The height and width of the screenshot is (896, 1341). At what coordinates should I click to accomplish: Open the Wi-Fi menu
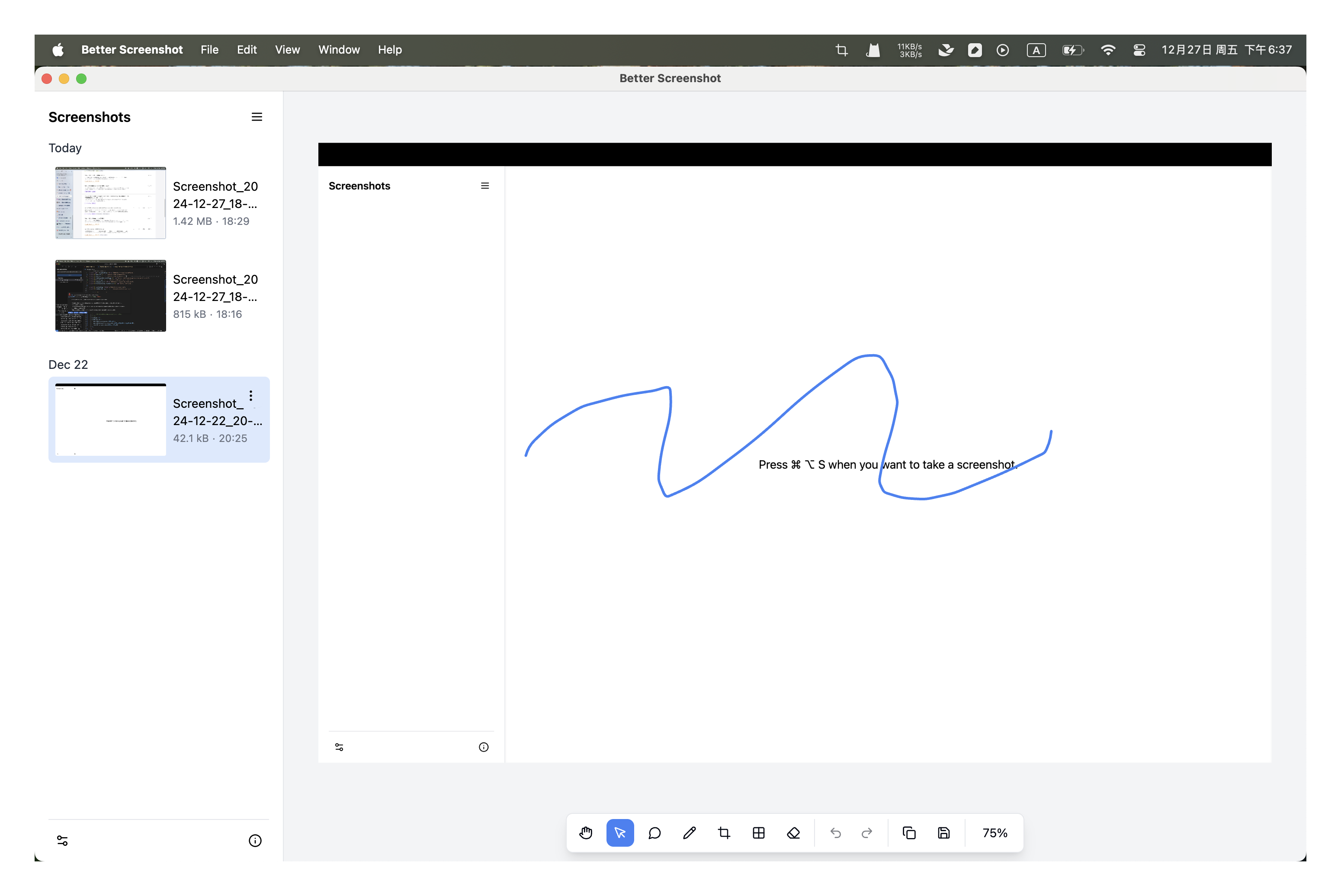(1108, 50)
